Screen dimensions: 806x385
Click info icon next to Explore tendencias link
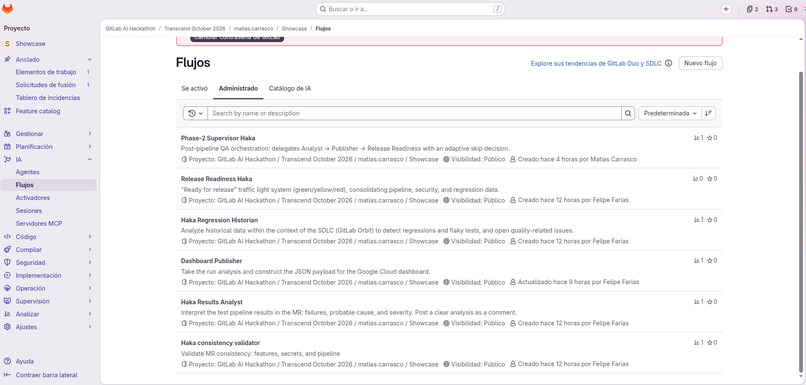tap(668, 63)
